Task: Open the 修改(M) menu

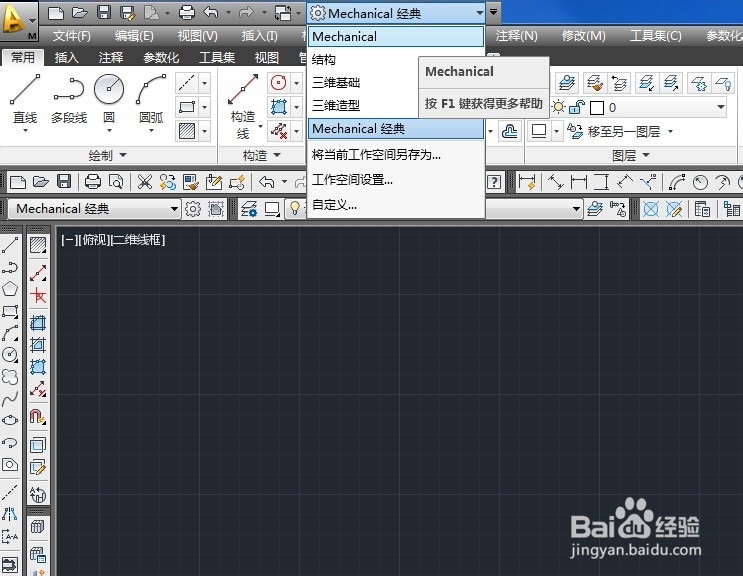Action: 583,36
